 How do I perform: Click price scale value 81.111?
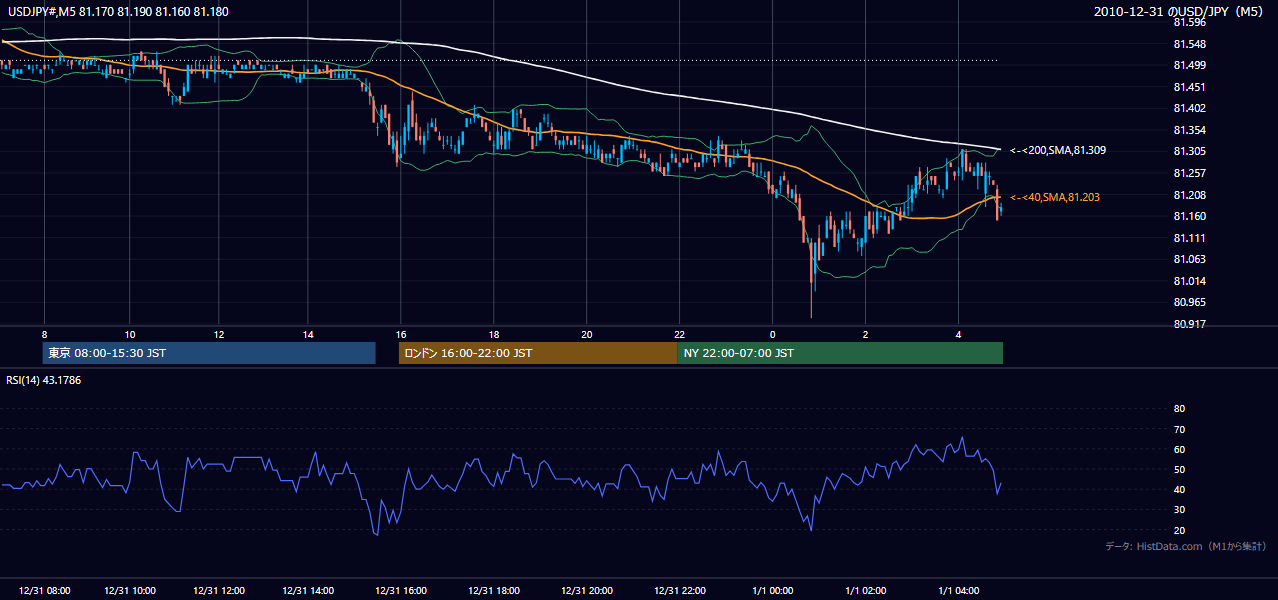[1188, 238]
